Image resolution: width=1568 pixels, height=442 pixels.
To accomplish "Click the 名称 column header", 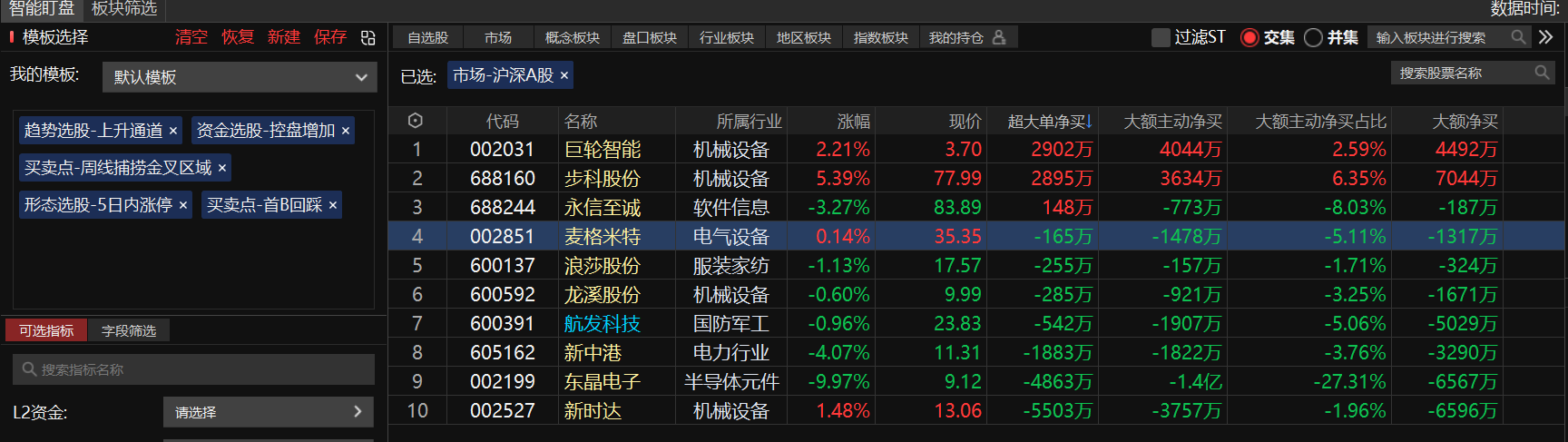I will [581, 121].
